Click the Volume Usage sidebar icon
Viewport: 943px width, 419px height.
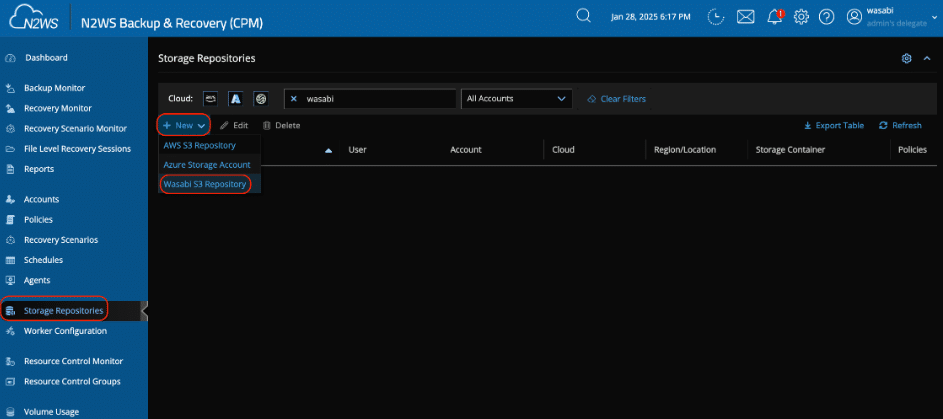coord(10,412)
